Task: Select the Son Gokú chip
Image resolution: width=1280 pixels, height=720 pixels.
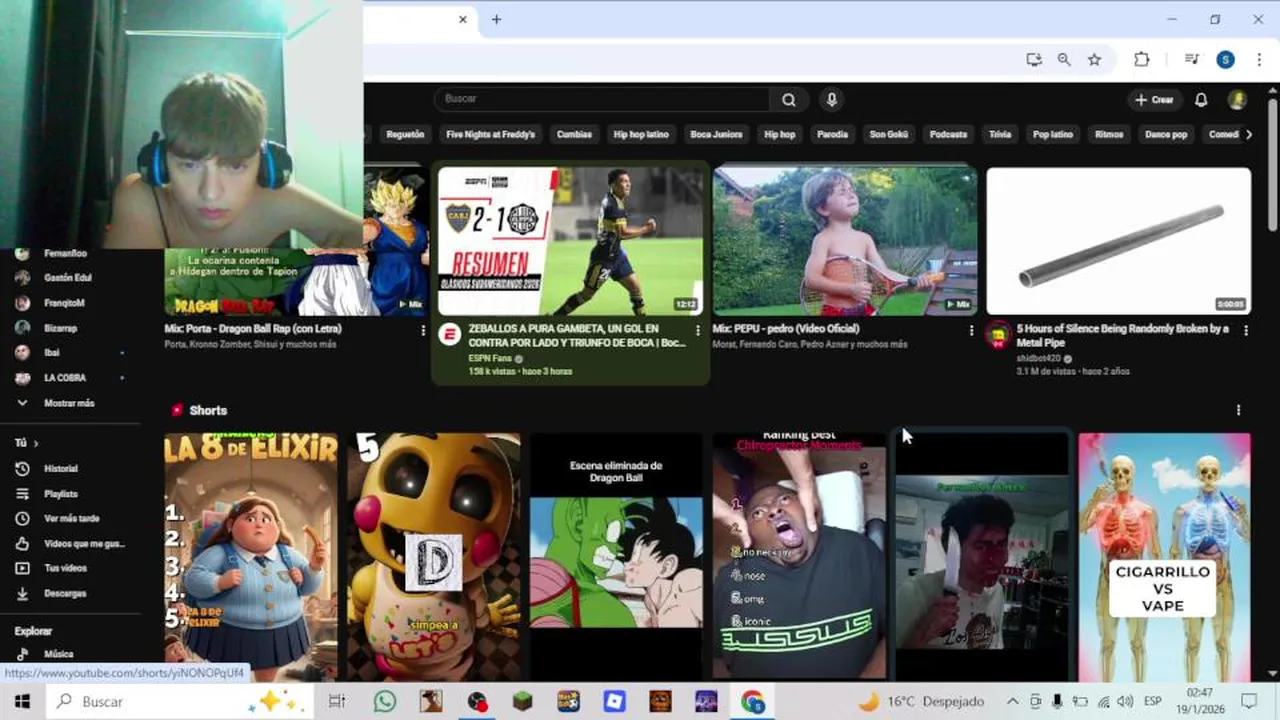Action: click(x=889, y=134)
